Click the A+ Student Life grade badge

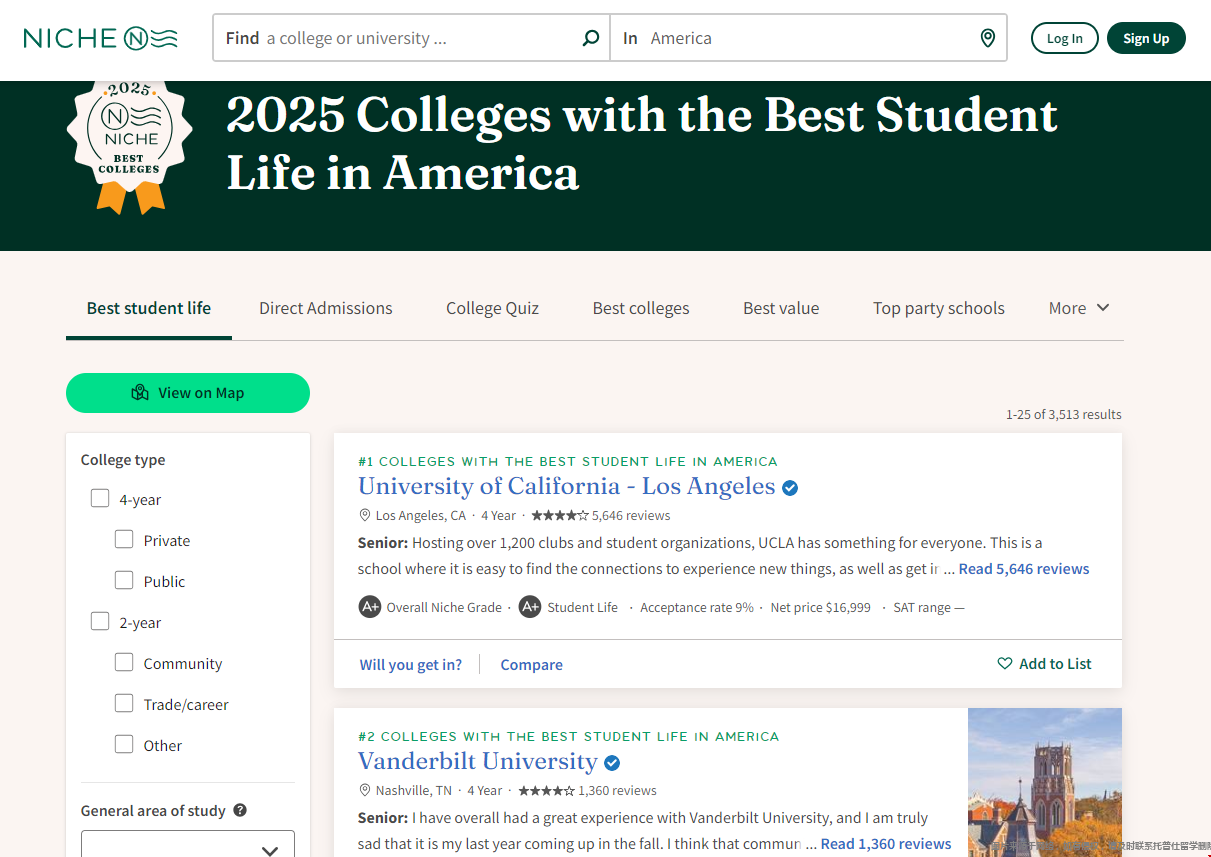pyautogui.click(x=530, y=607)
